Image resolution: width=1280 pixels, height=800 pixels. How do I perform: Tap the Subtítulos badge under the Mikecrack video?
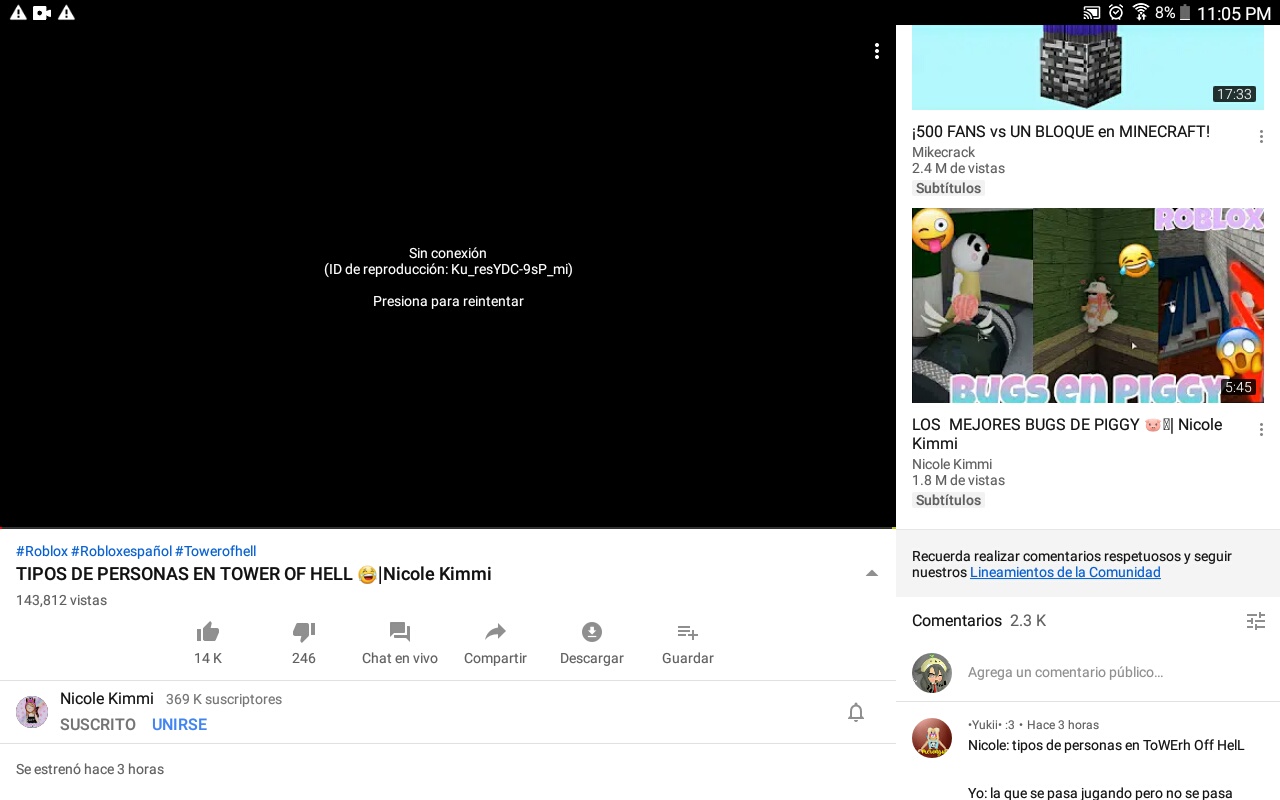(948, 188)
